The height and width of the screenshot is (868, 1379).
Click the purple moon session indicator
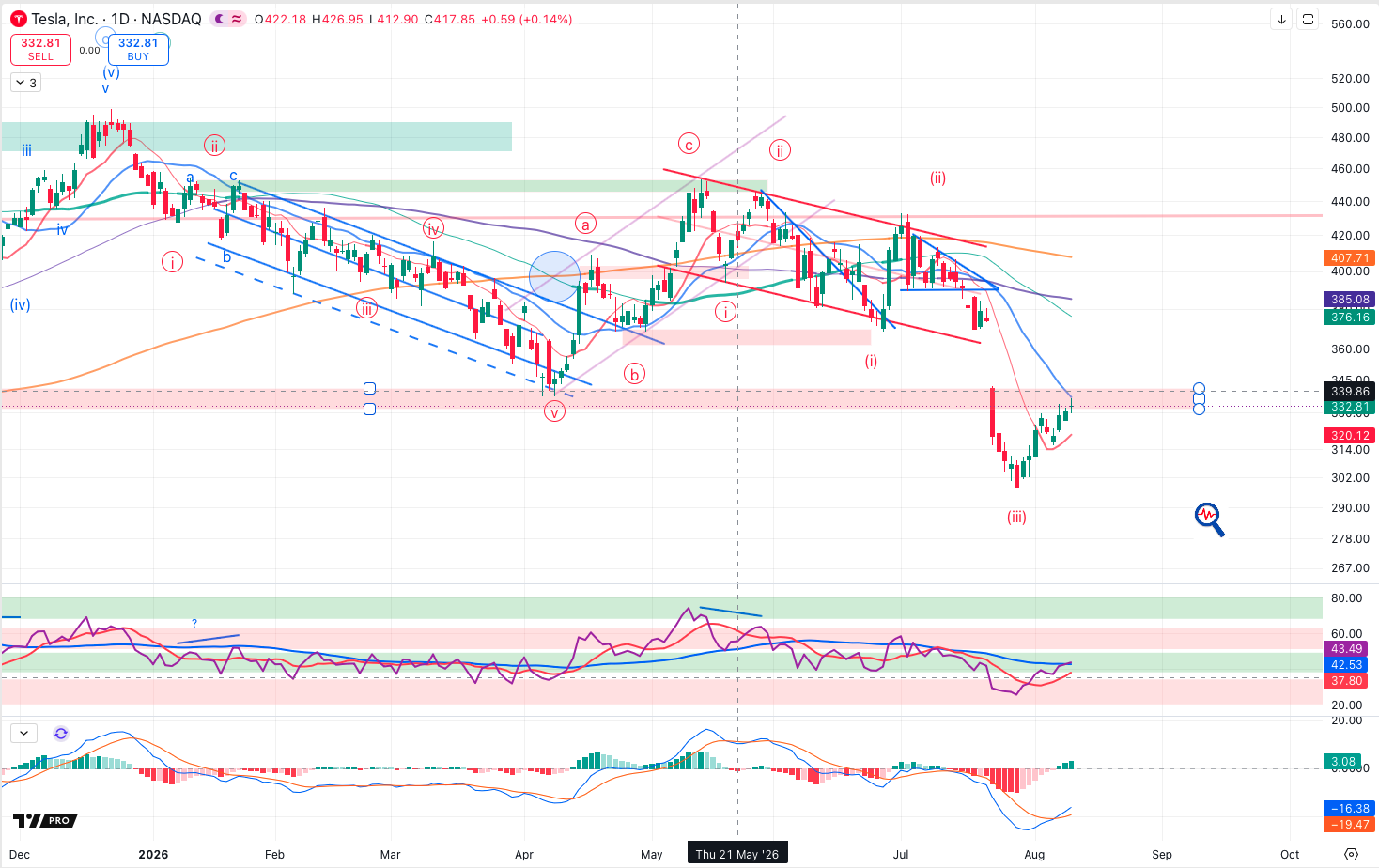tap(219, 19)
